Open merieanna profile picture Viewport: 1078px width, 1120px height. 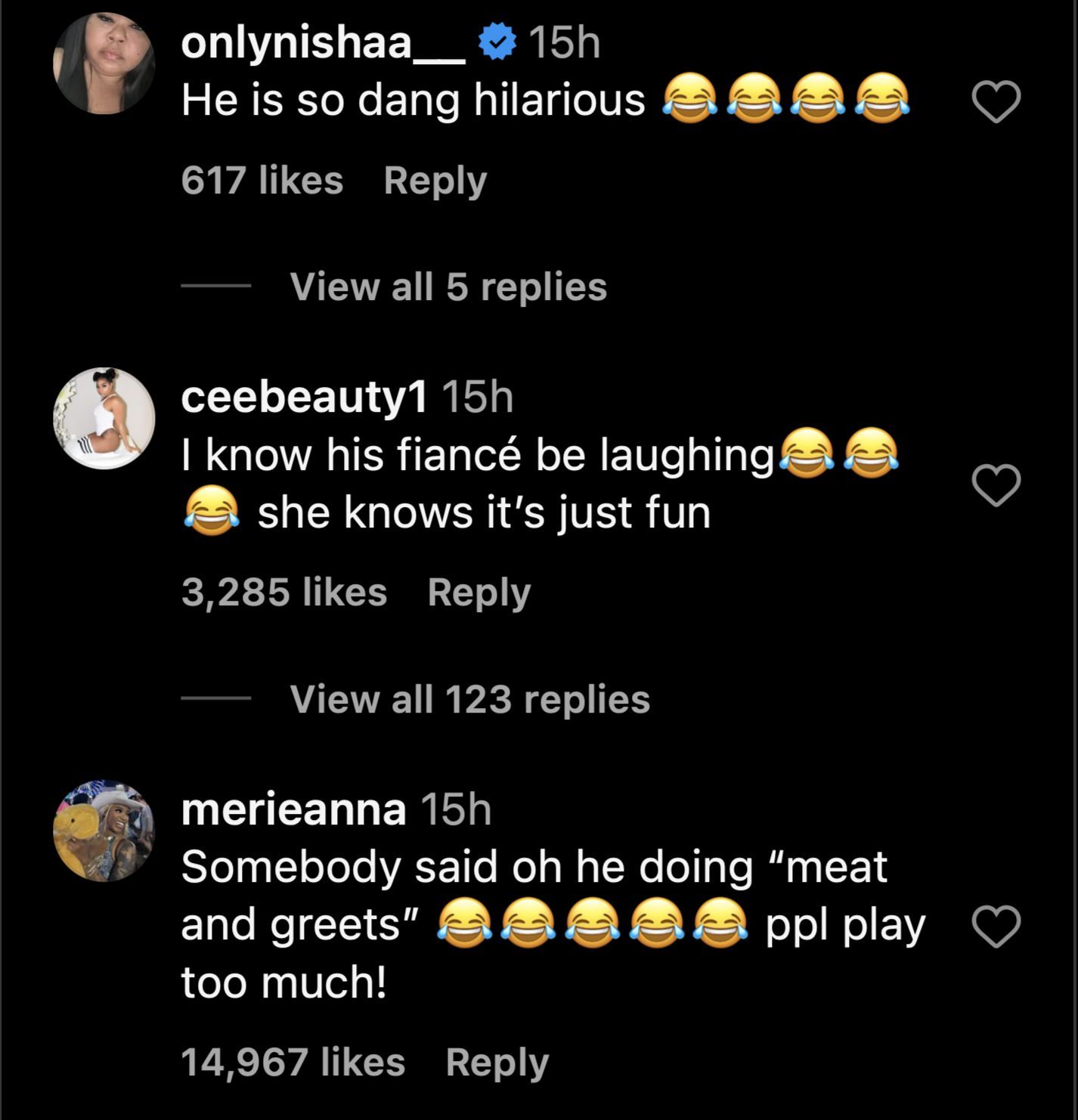(x=104, y=831)
